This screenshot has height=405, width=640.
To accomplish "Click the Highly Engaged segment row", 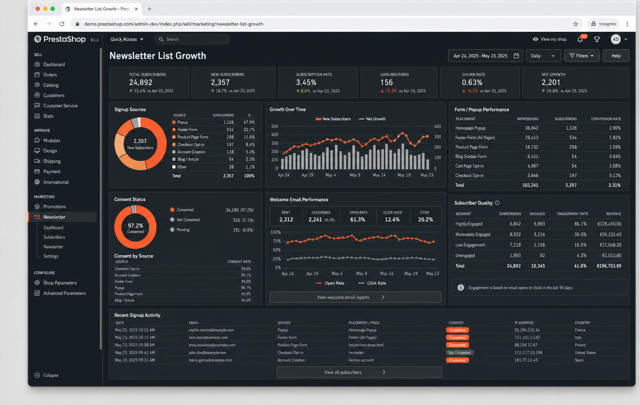I will [x=538, y=224].
